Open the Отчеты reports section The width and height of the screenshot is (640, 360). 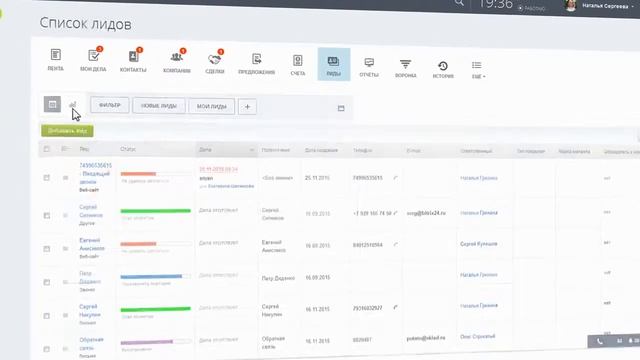[369, 67]
